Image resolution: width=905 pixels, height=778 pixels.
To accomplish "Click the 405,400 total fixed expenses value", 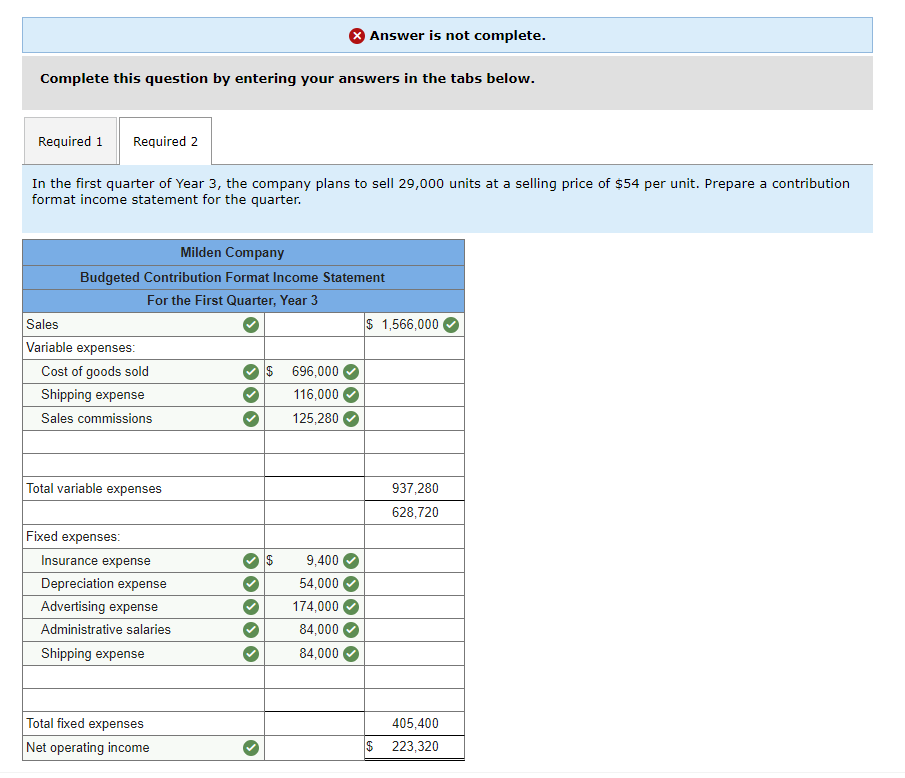I will [415, 723].
